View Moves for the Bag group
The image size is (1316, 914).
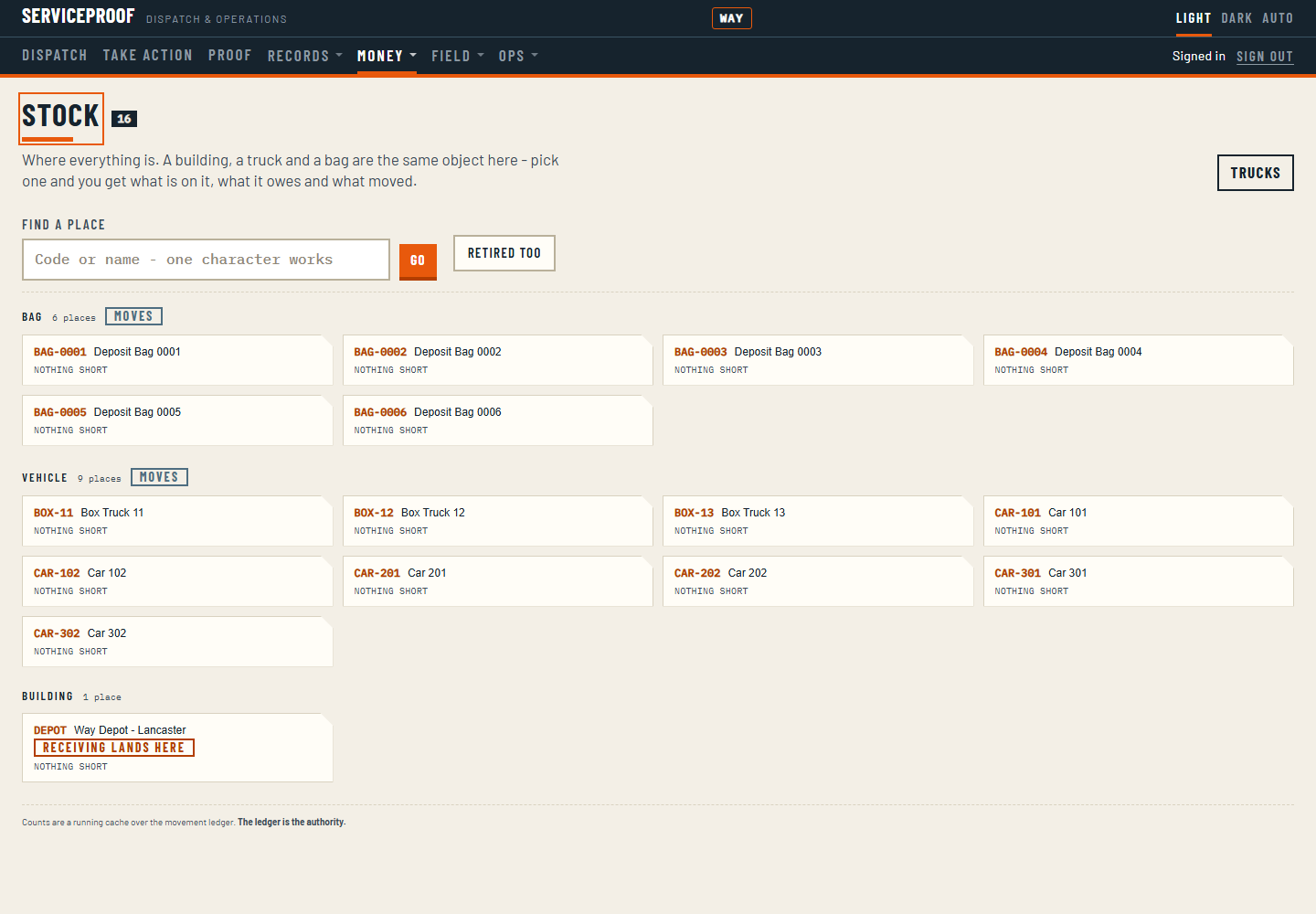pos(133,316)
